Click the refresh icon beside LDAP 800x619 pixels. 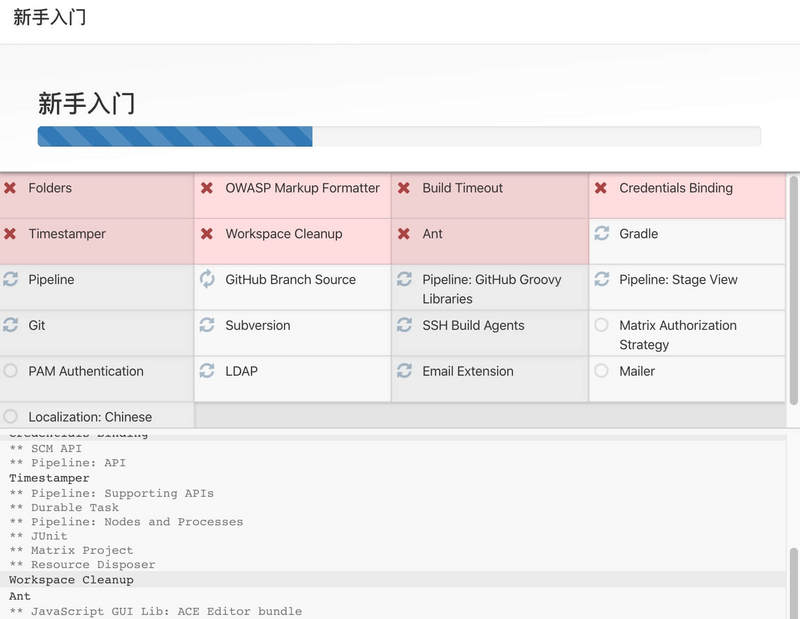207,370
